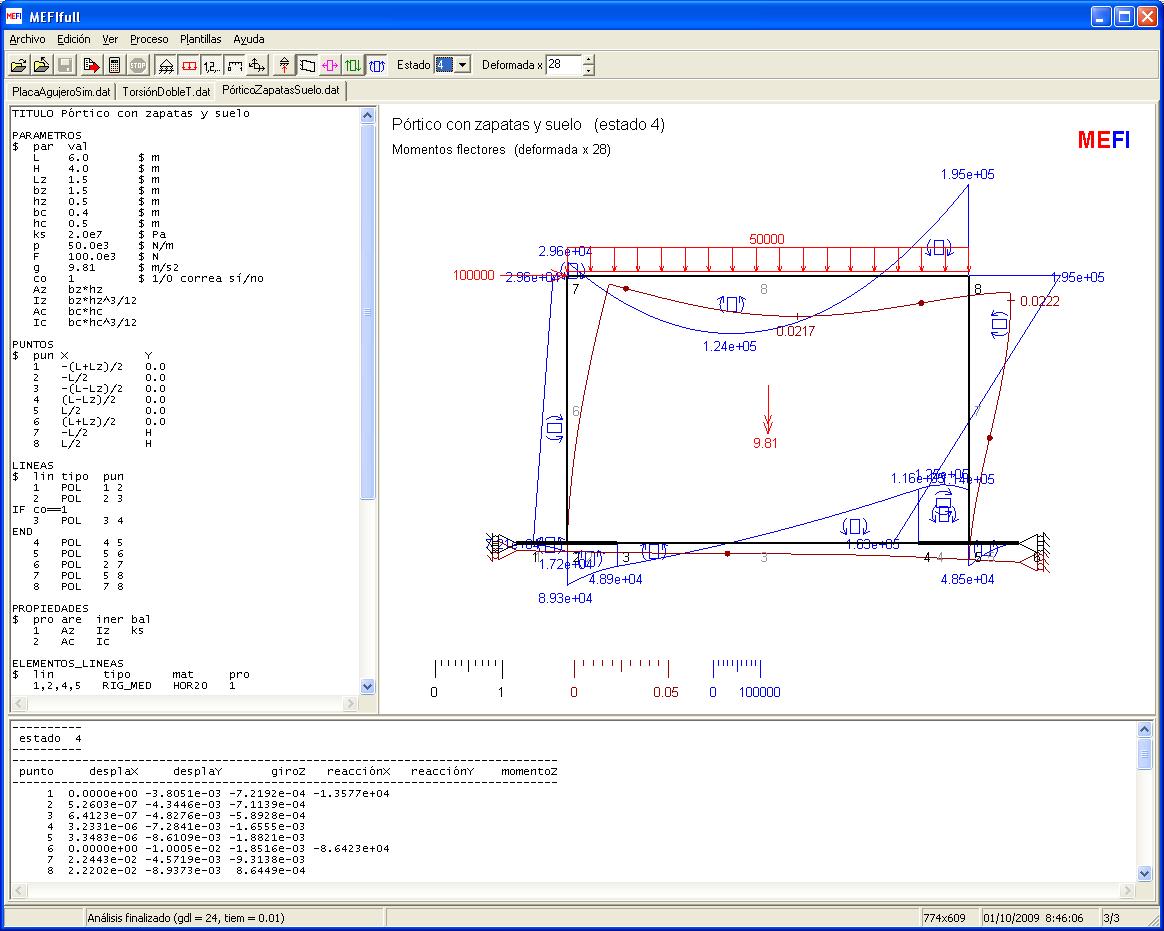The width and height of the screenshot is (1164, 931).
Task: Click the calculator toolbar icon
Action: (114, 65)
